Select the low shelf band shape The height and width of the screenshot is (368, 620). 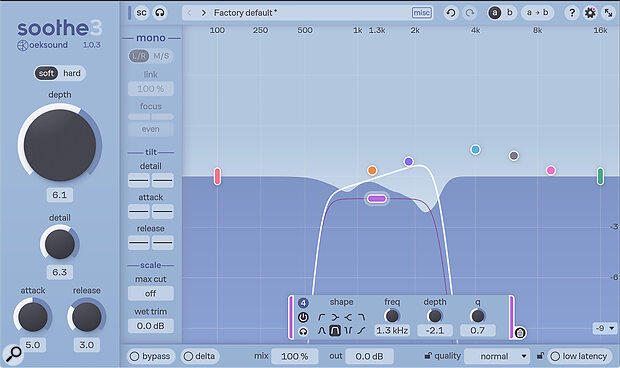pos(335,317)
